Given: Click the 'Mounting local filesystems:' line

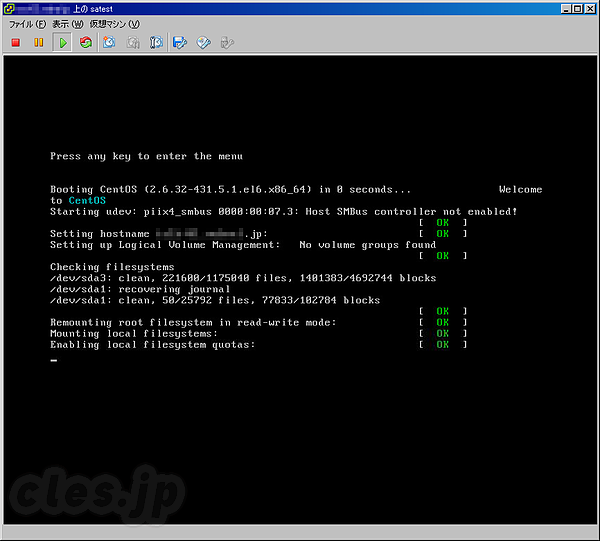Looking at the screenshot, I should [x=134, y=334].
